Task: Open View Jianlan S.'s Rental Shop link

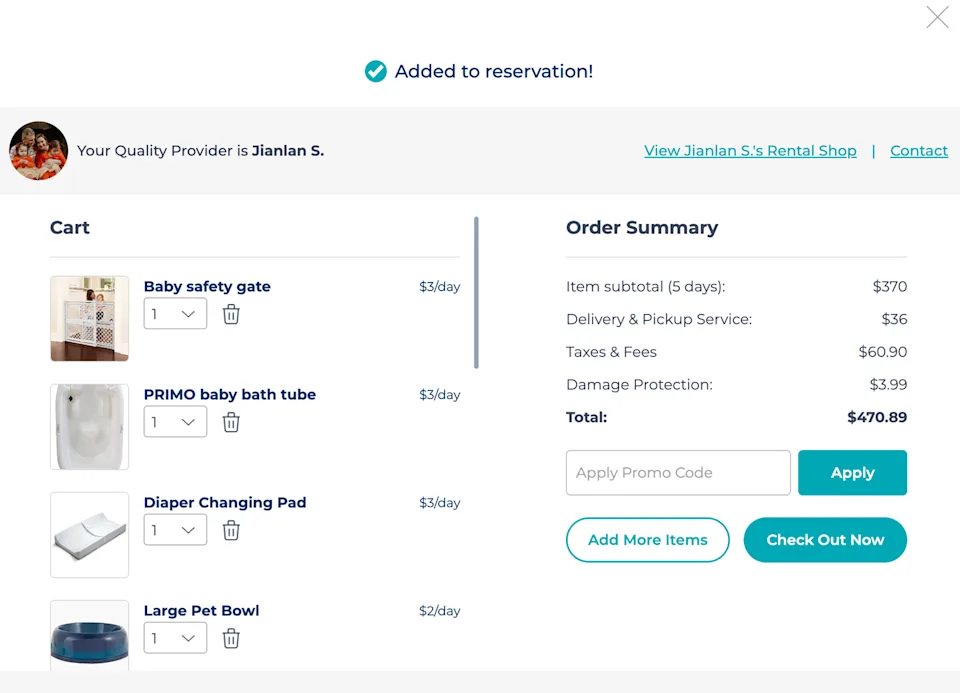Action: tap(750, 151)
